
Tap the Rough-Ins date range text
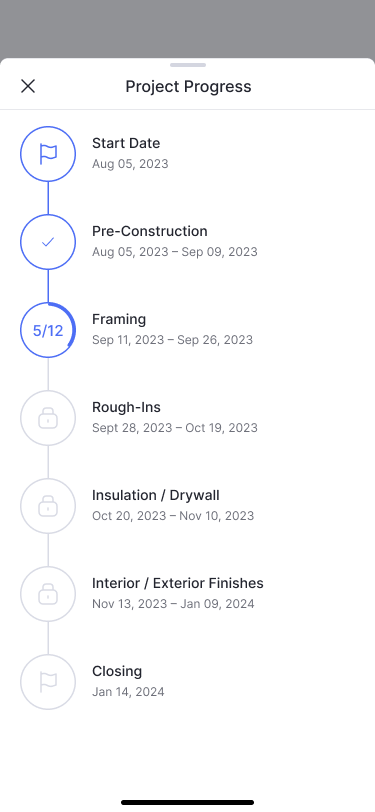pos(175,428)
